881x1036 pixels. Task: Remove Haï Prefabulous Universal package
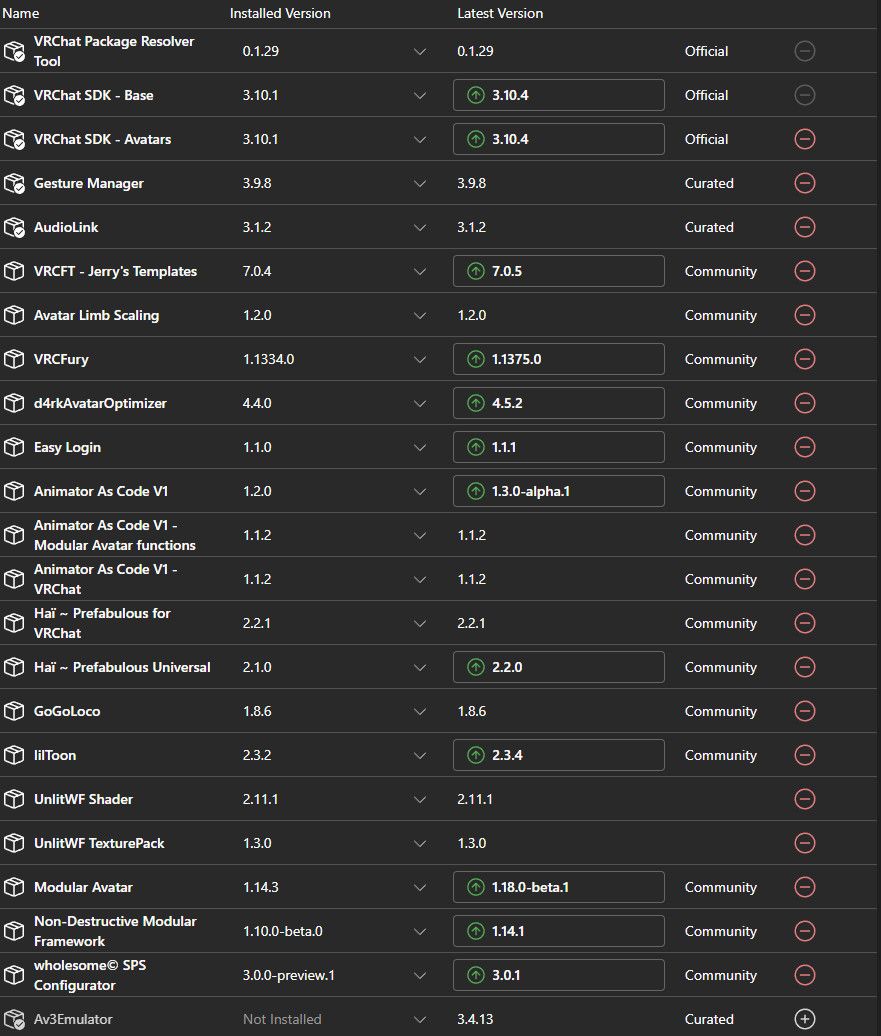804,667
